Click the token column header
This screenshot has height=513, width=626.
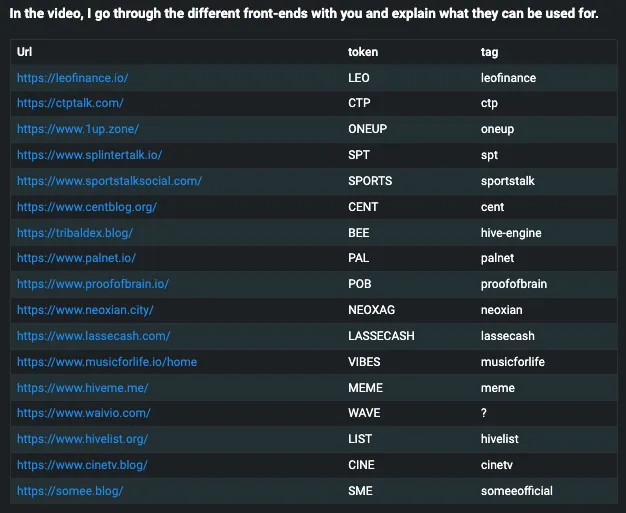pos(363,52)
